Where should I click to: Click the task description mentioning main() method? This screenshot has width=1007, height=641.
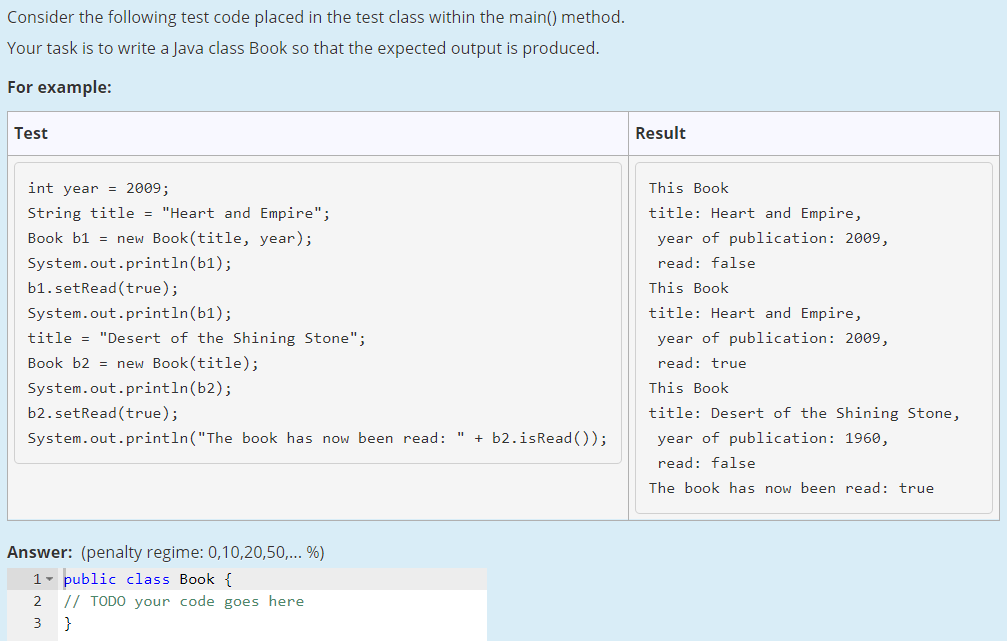pyautogui.click(x=300, y=17)
